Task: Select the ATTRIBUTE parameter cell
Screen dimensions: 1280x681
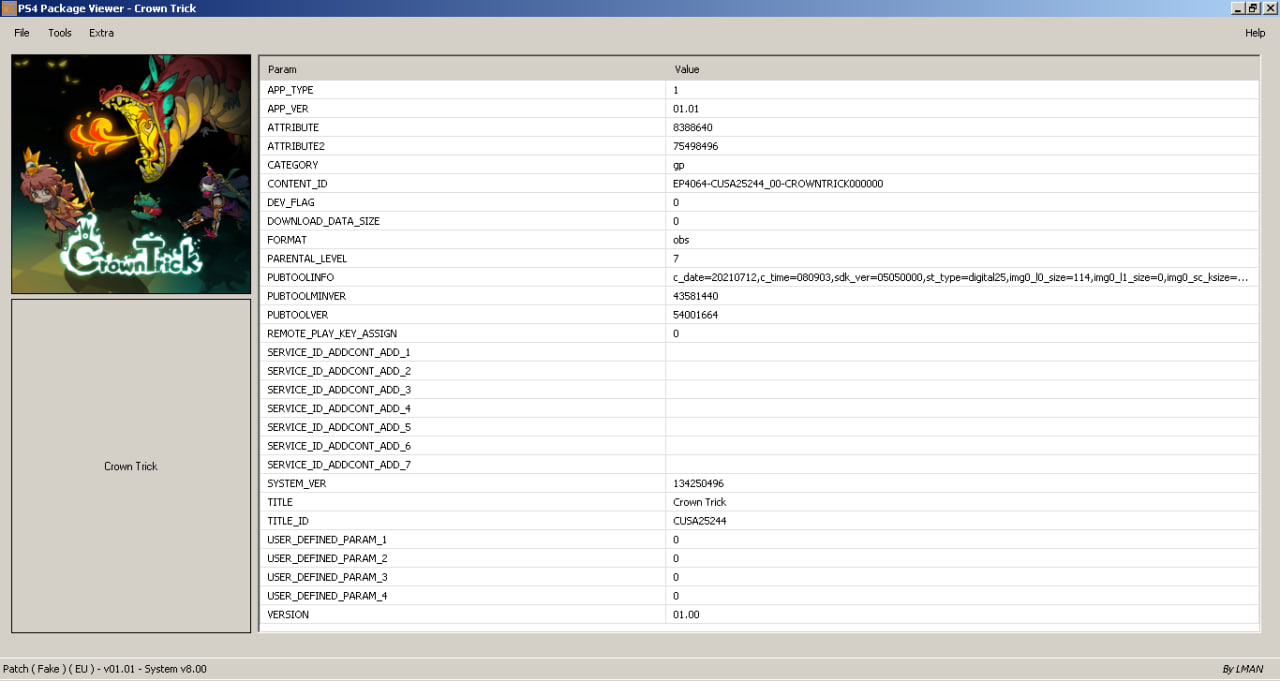Action: [462, 128]
